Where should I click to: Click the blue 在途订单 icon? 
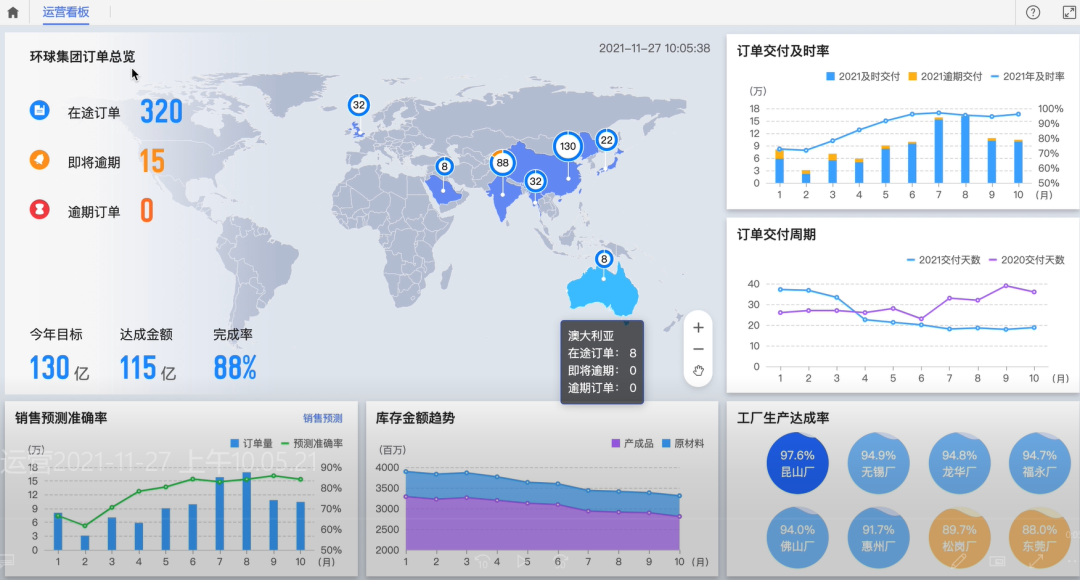click(x=39, y=111)
